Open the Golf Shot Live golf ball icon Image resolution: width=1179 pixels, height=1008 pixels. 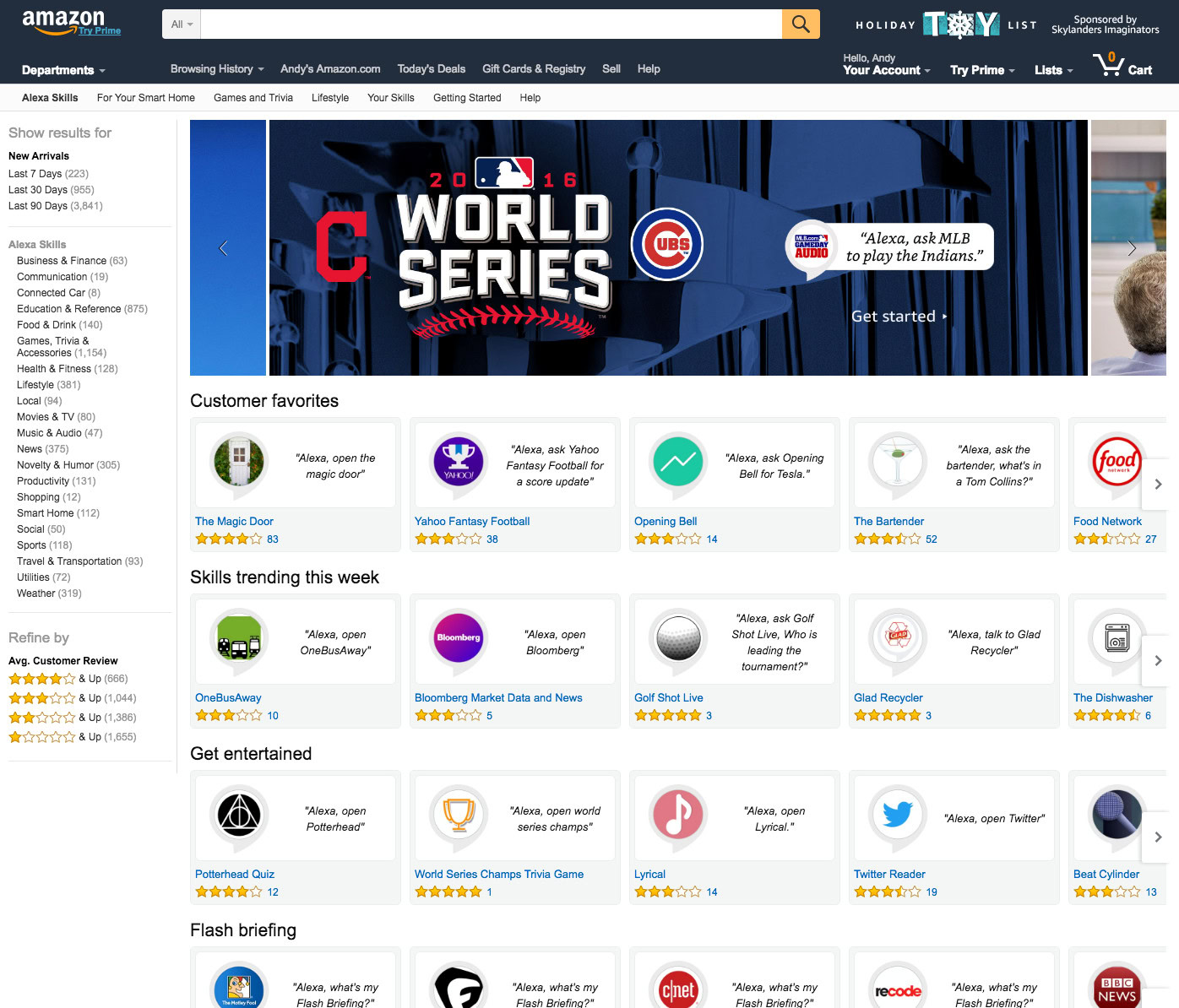678,637
